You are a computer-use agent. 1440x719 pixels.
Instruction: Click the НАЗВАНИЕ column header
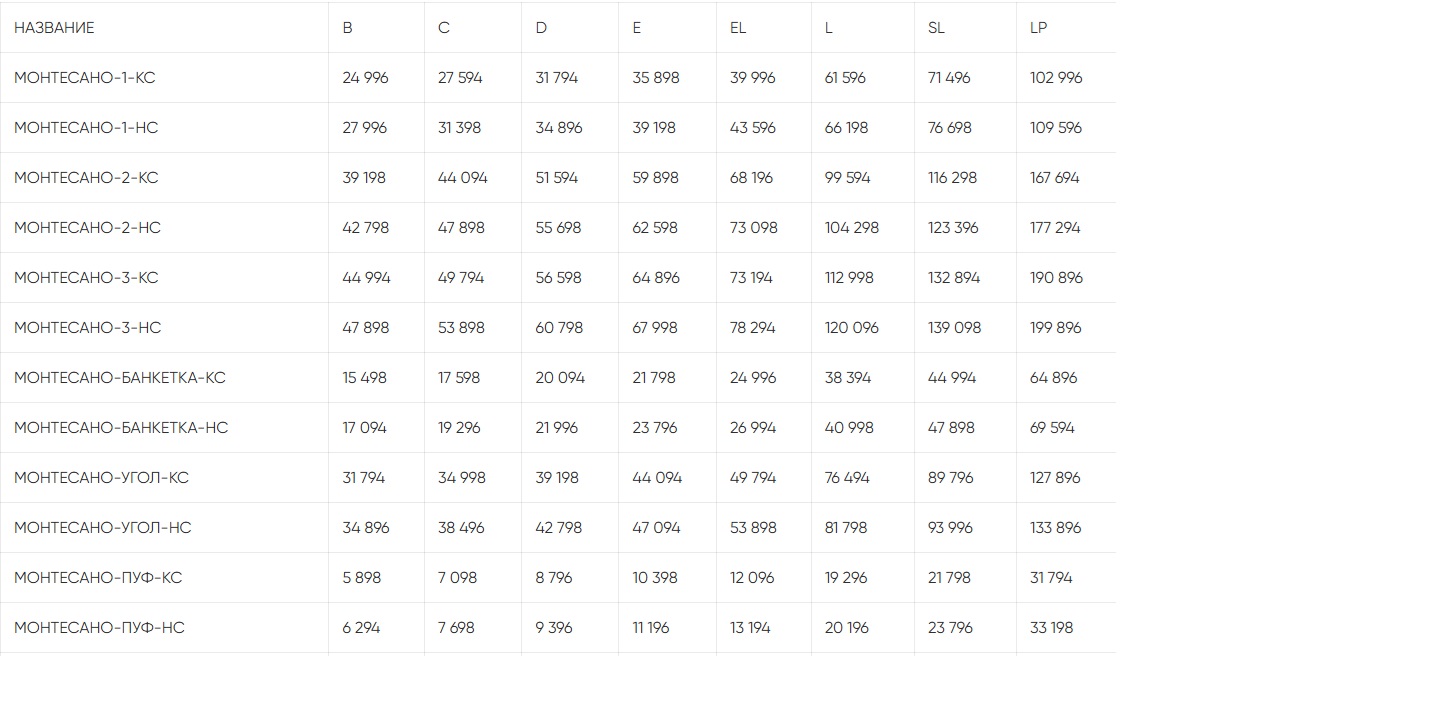54,28
